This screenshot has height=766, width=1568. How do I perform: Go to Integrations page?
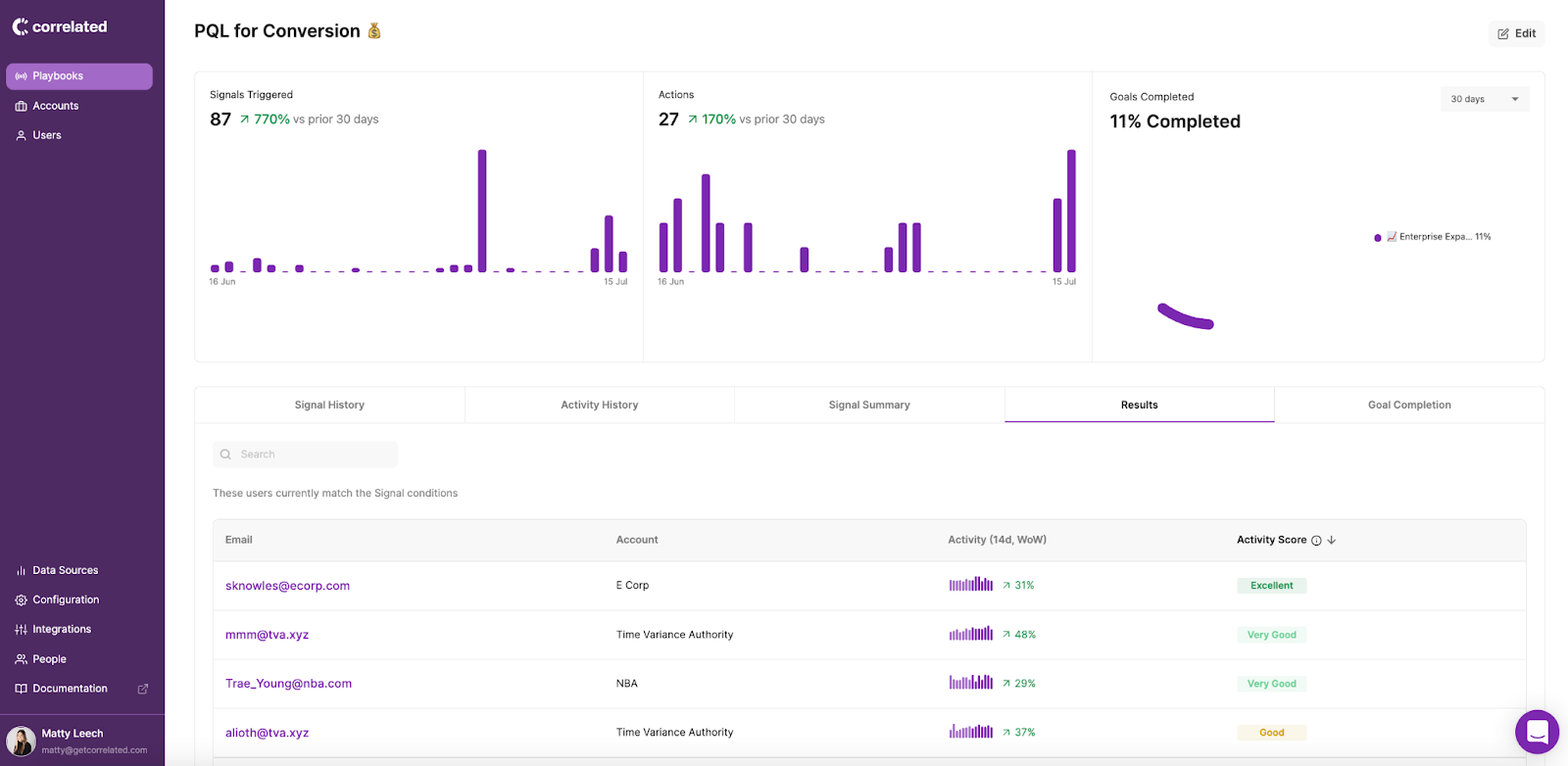(x=61, y=629)
